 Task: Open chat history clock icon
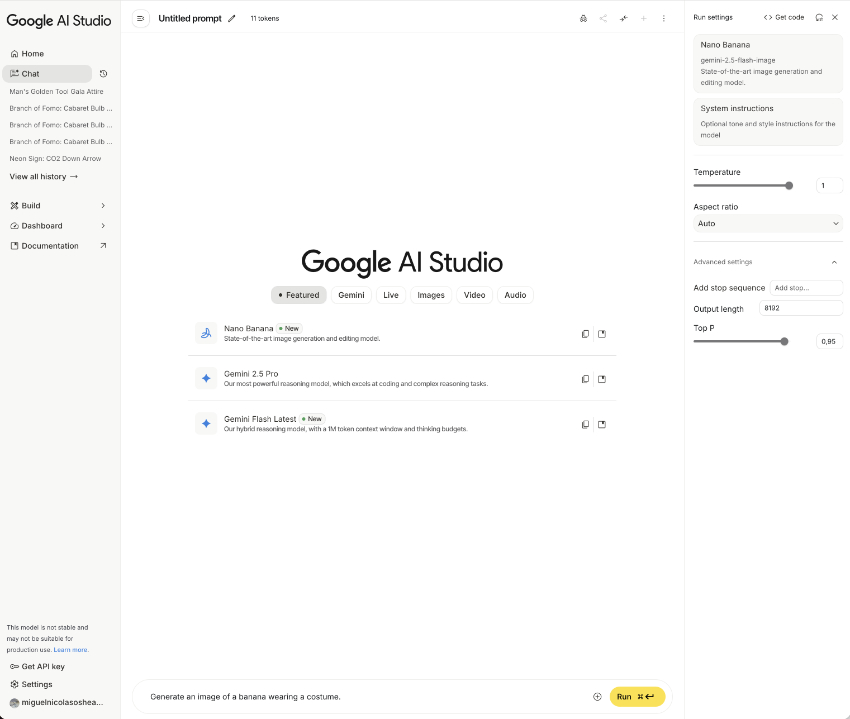pos(103,74)
